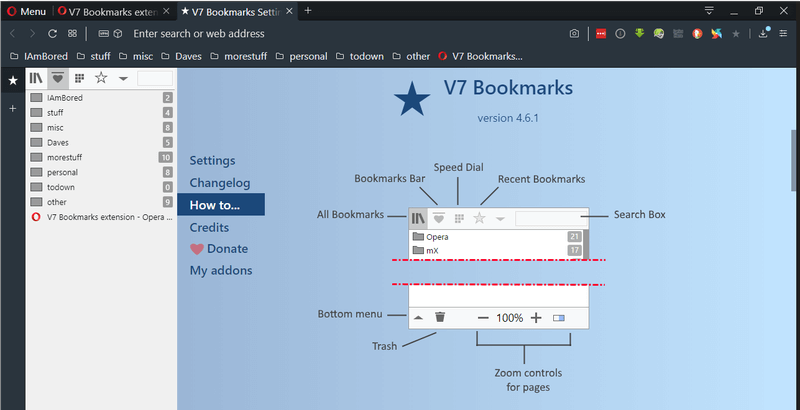Screen dimensions: 800x410
Task: Open the other folder on bookmarks bar
Action: coord(411,57)
